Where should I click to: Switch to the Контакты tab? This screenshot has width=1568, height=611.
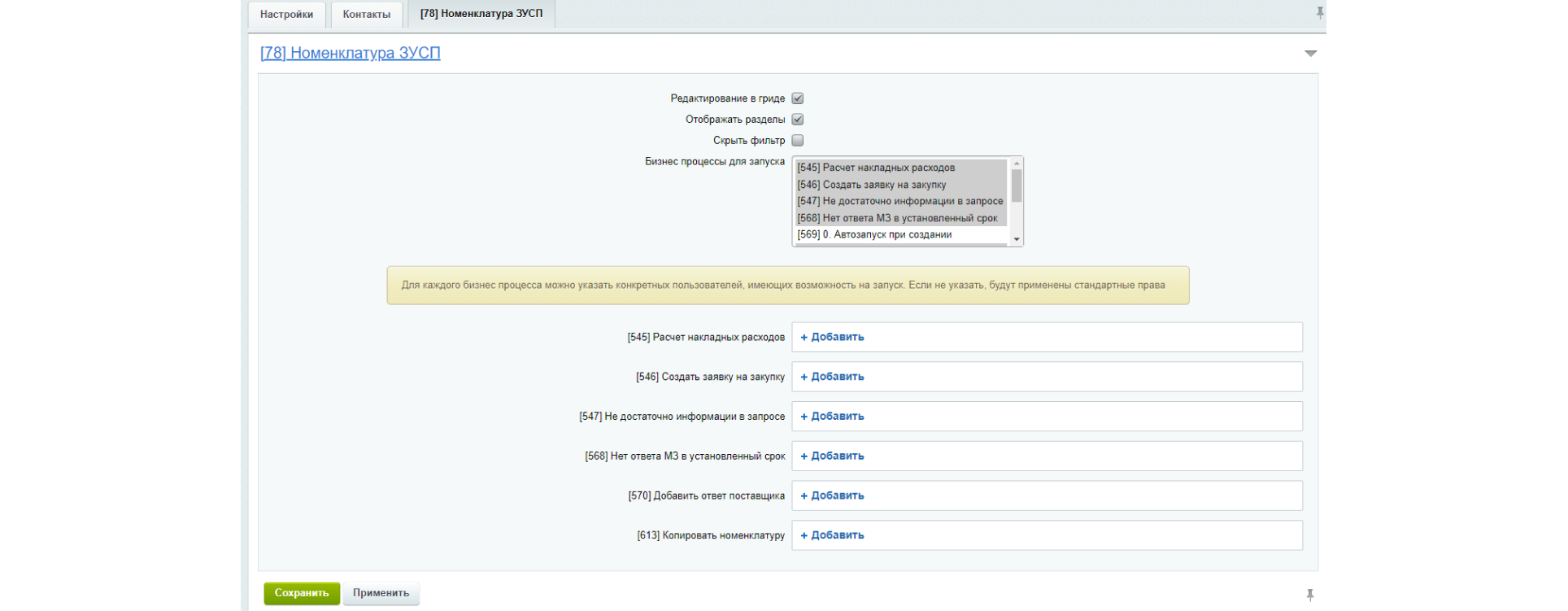[x=366, y=15]
